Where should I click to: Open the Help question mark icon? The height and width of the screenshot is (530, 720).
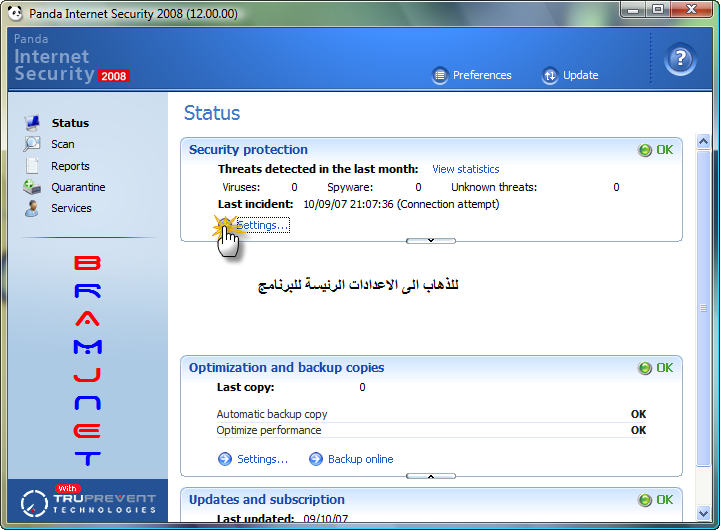point(680,59)
